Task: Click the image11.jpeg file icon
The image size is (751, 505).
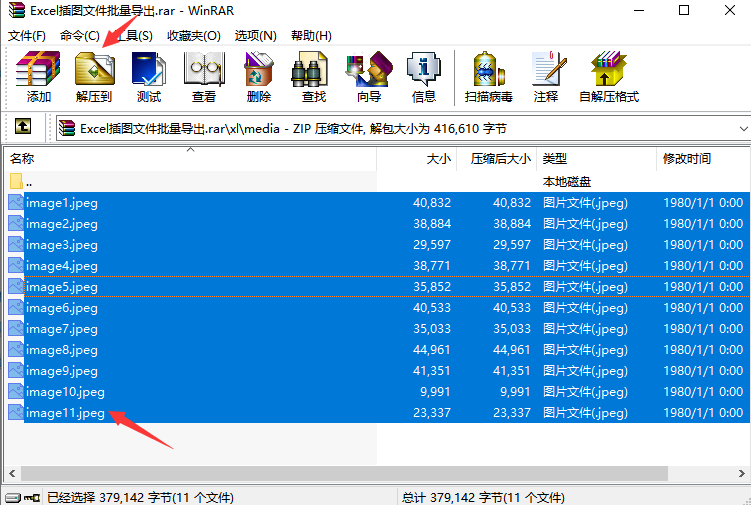Action: [16, 413]
